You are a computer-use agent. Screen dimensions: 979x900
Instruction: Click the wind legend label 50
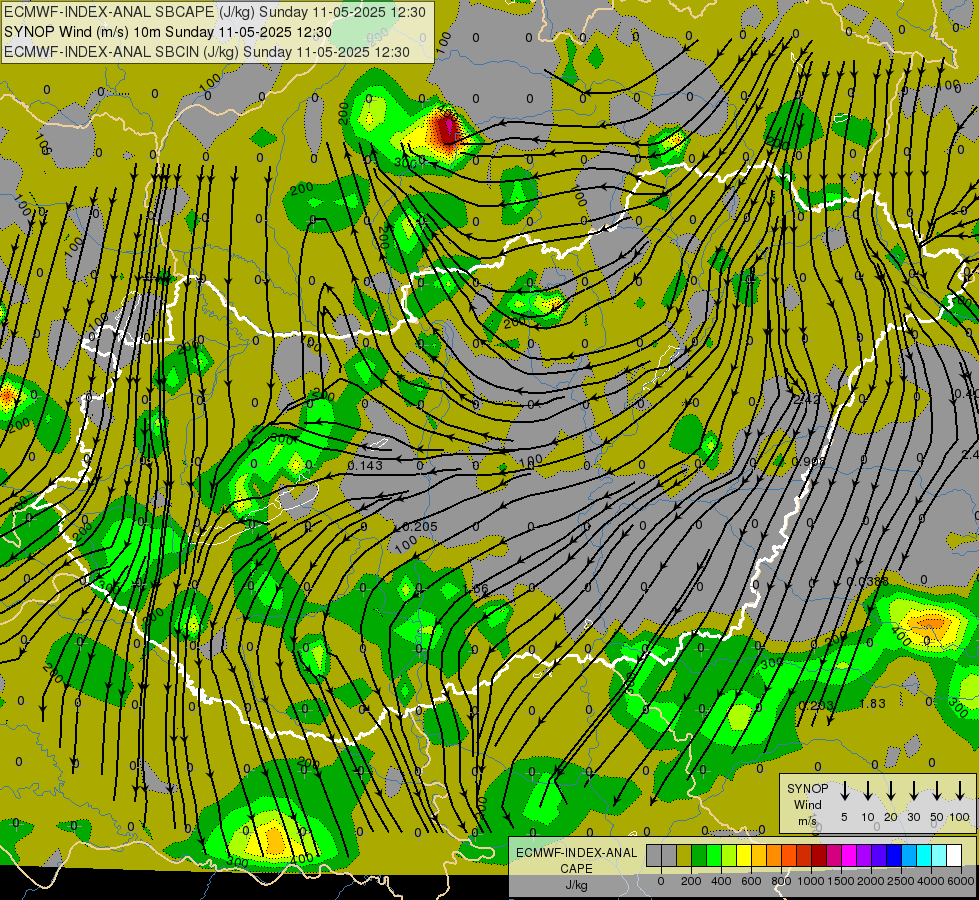(937, 817)
